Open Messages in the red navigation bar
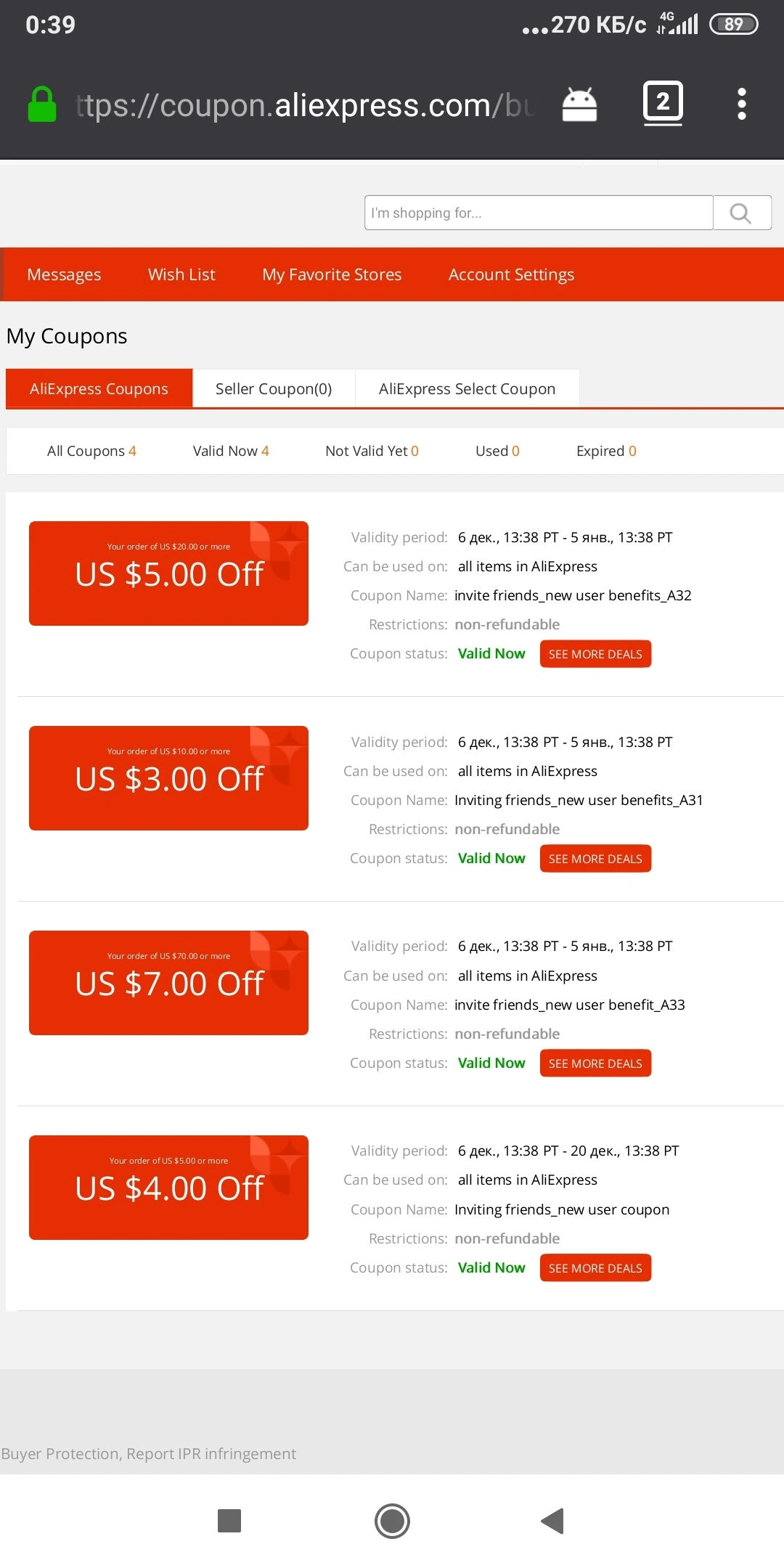784x1568 pixels. 64,274
